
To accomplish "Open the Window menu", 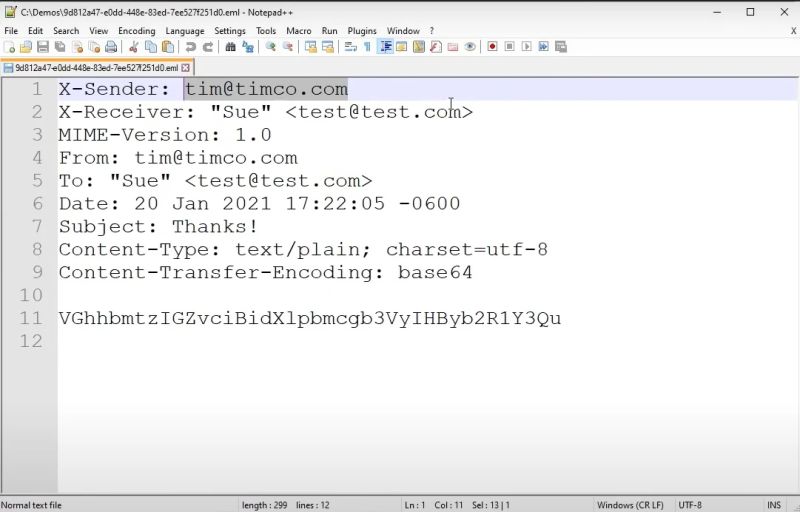I will coord(403,31).
